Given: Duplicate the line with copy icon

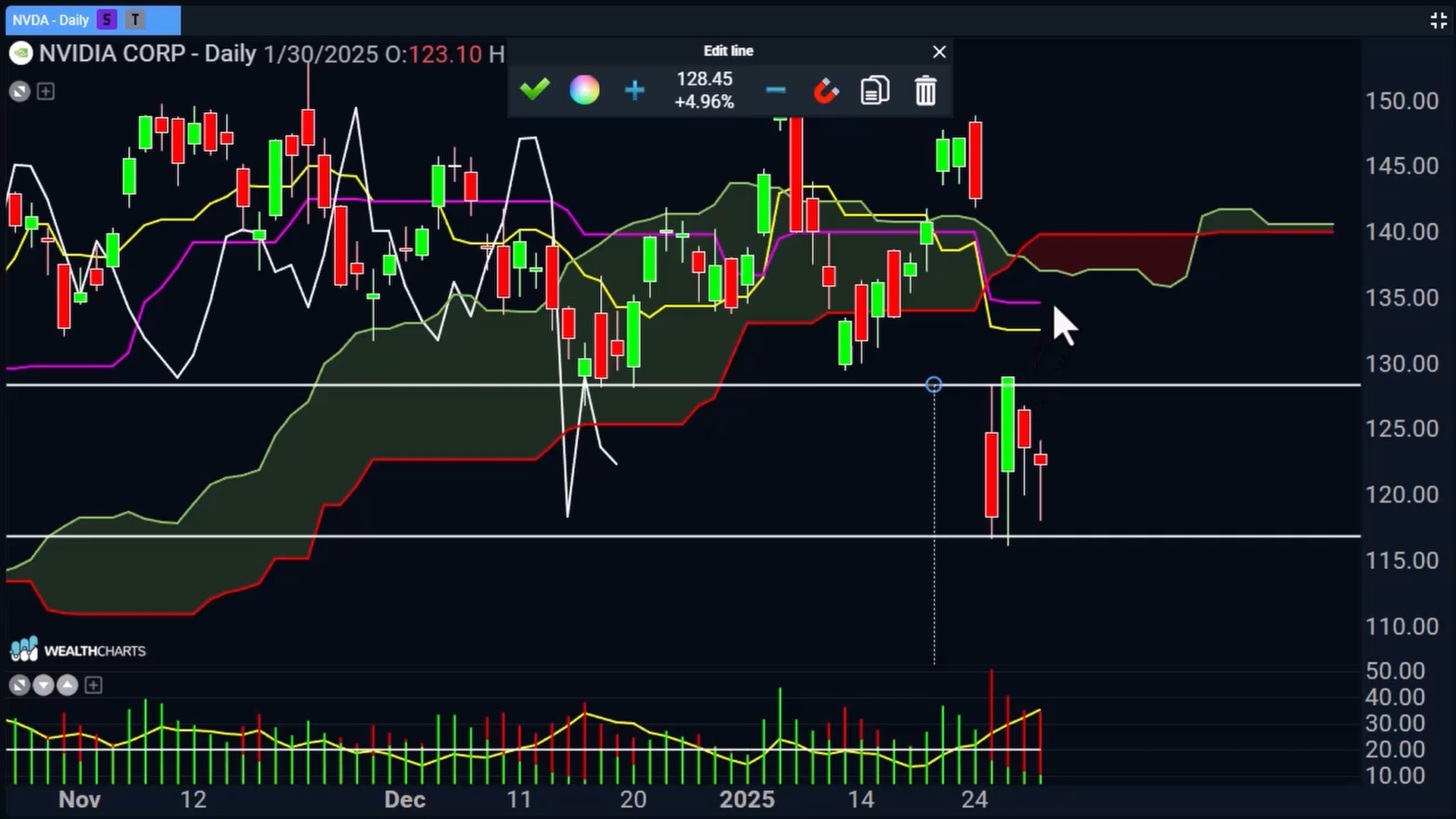Looking at the screenshot, I should point(874,90).
